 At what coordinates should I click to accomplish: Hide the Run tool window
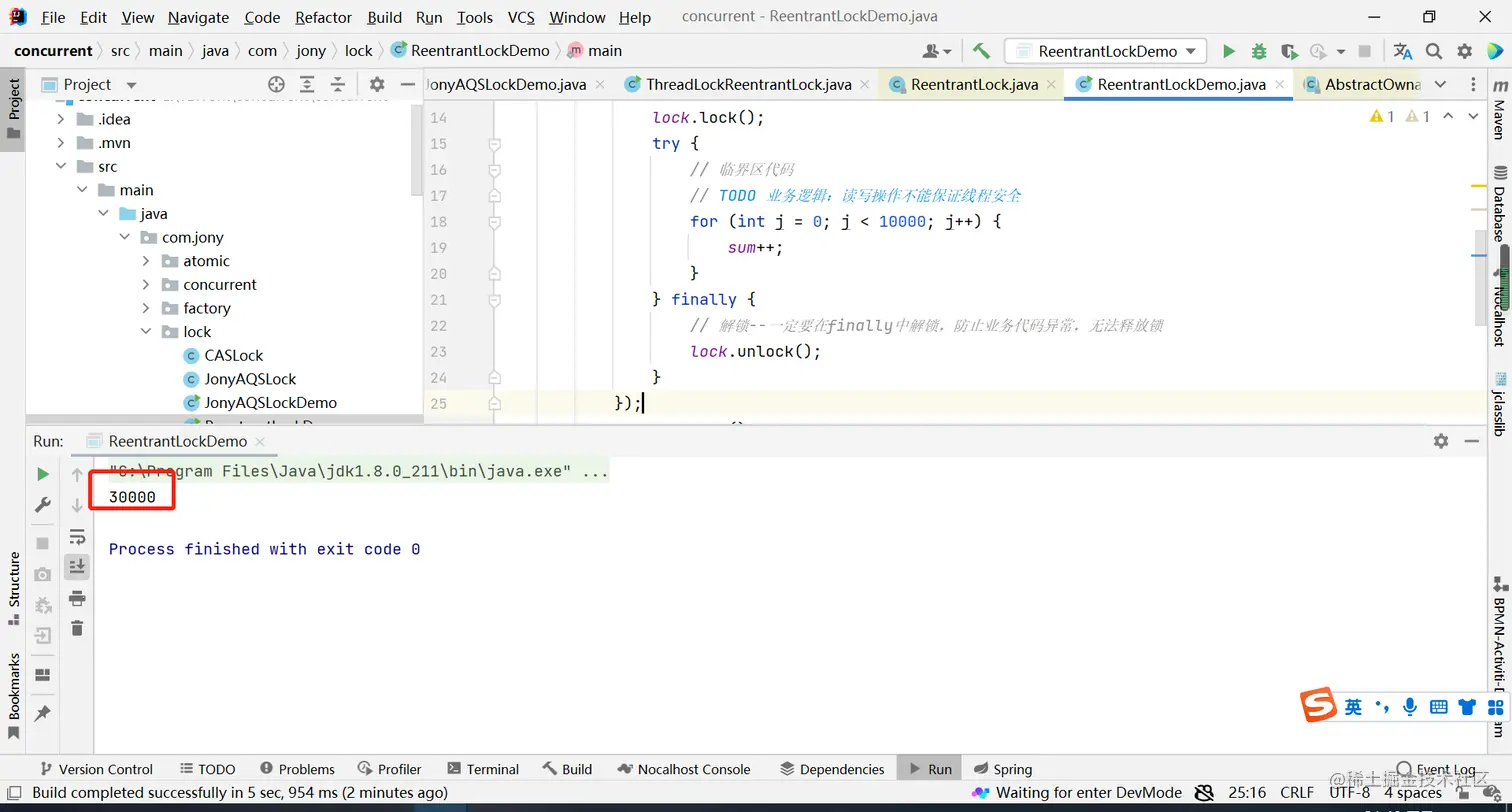pyautogui.click(x=1472, y=441)
